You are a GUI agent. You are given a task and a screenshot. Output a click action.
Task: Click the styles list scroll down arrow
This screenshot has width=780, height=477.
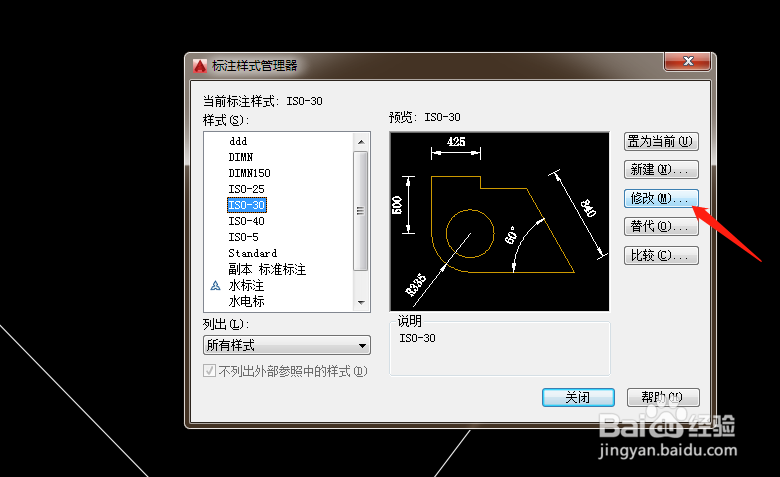point(361,302)
